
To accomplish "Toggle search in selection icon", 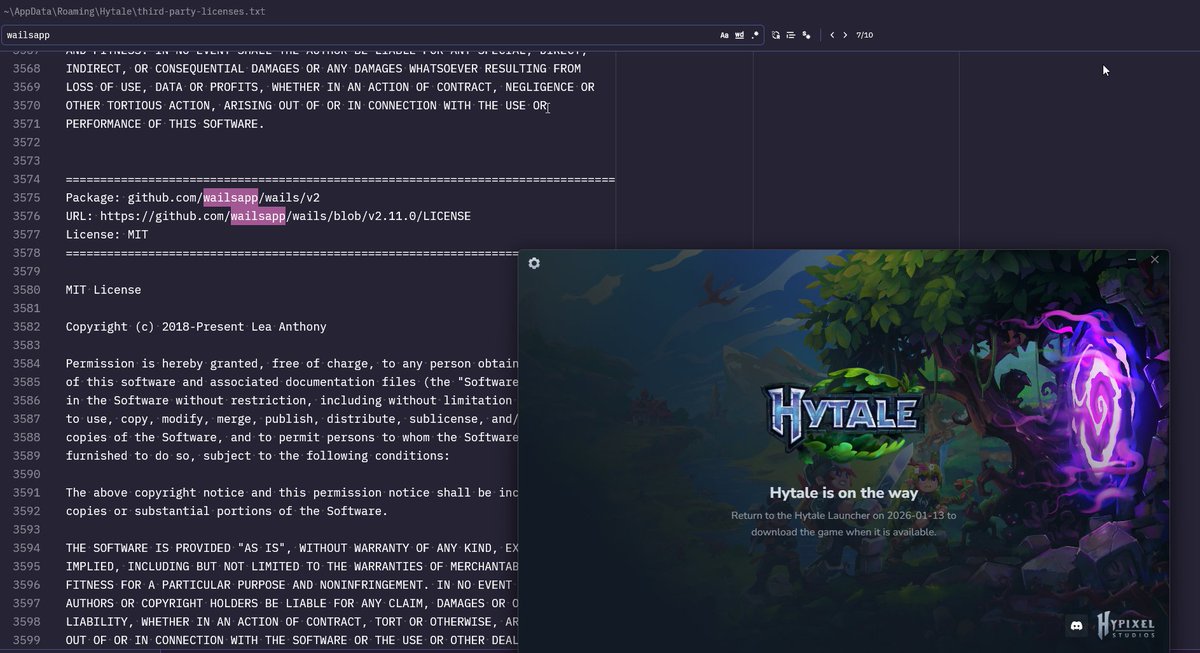I will (791, 35).
